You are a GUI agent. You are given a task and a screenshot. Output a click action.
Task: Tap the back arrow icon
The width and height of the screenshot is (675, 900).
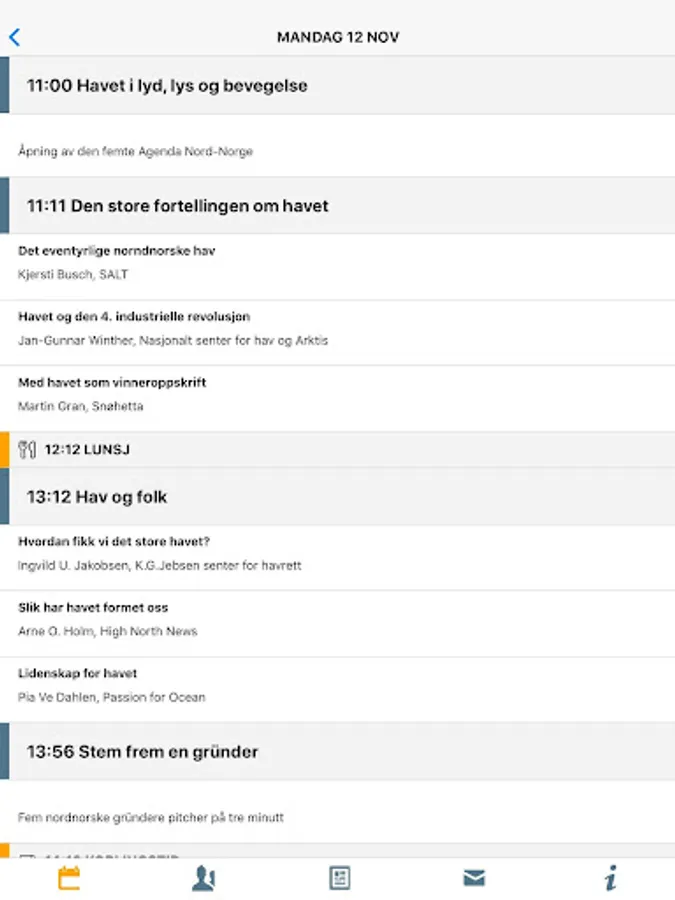(14, 37)
